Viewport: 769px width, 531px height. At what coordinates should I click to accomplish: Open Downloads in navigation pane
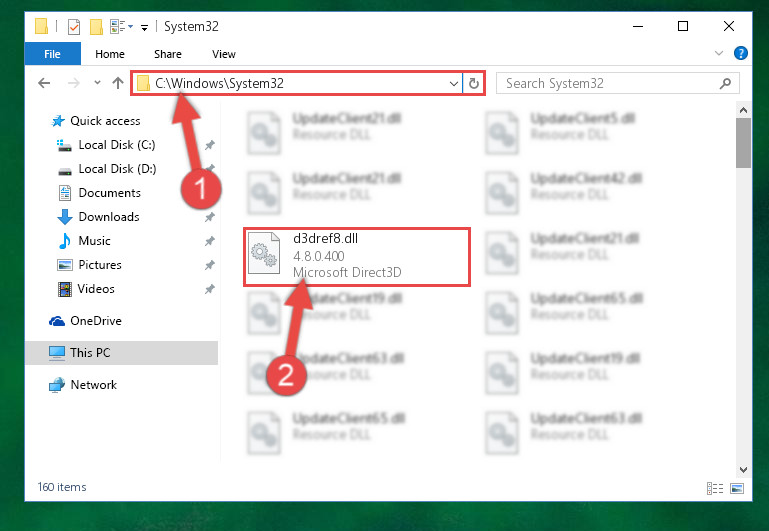pos(109,217)
